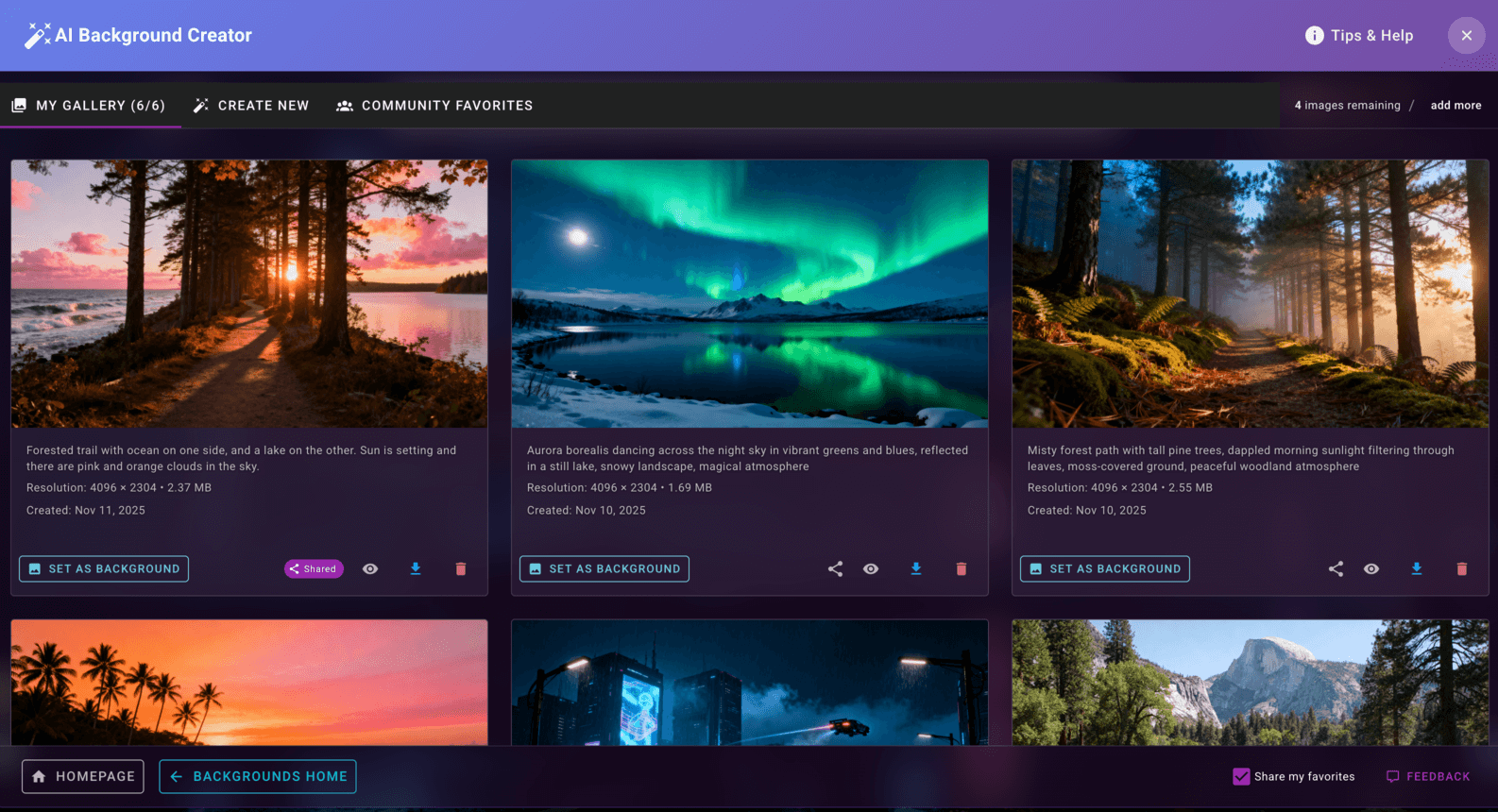Click 'Resolution: 4096 × 2304 • 2.55 MB' text
The width and height of the screenshot is (1498, 812).
coord(1120,488)
